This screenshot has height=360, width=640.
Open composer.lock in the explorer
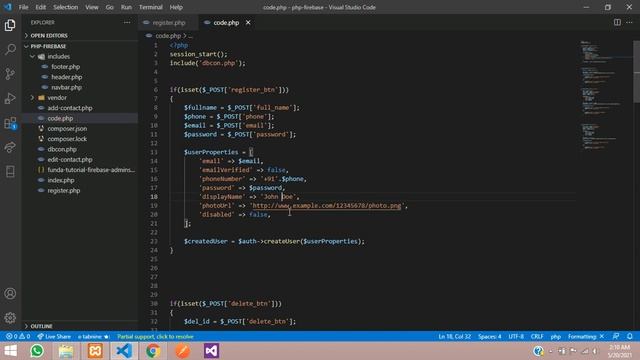67,139
